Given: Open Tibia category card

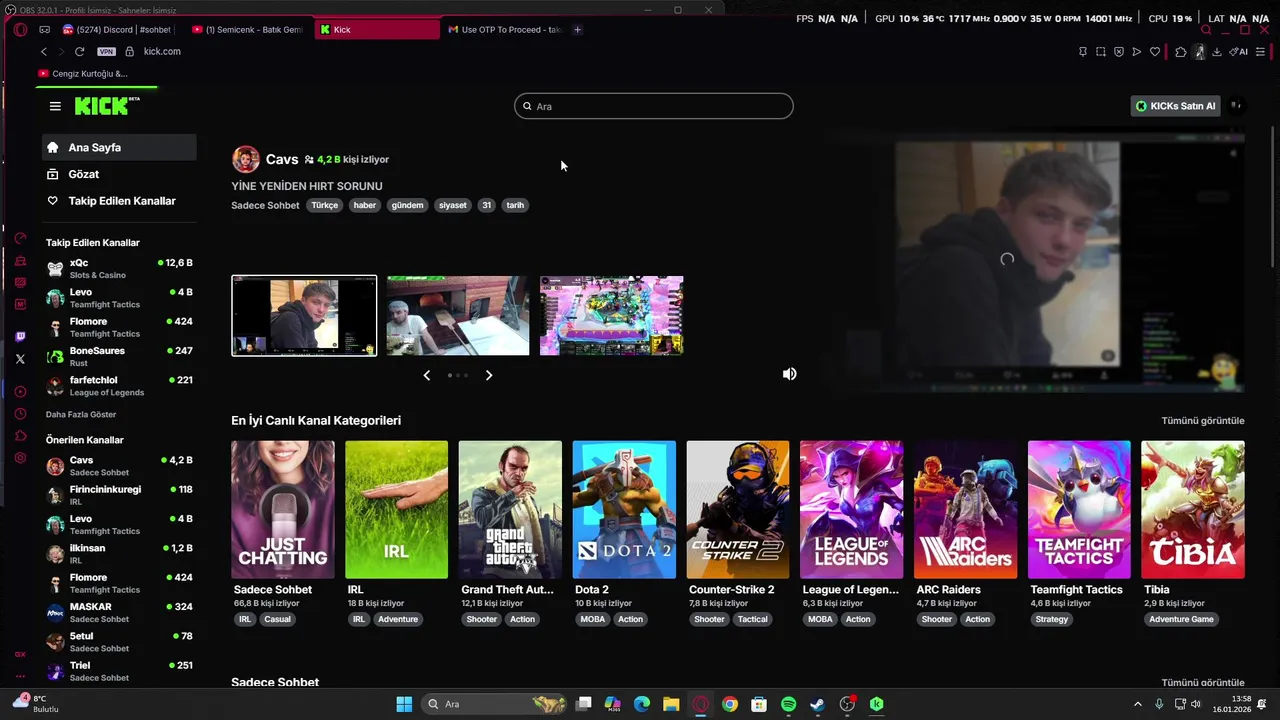Looking at the screenshot, I should coord(1193,510).
